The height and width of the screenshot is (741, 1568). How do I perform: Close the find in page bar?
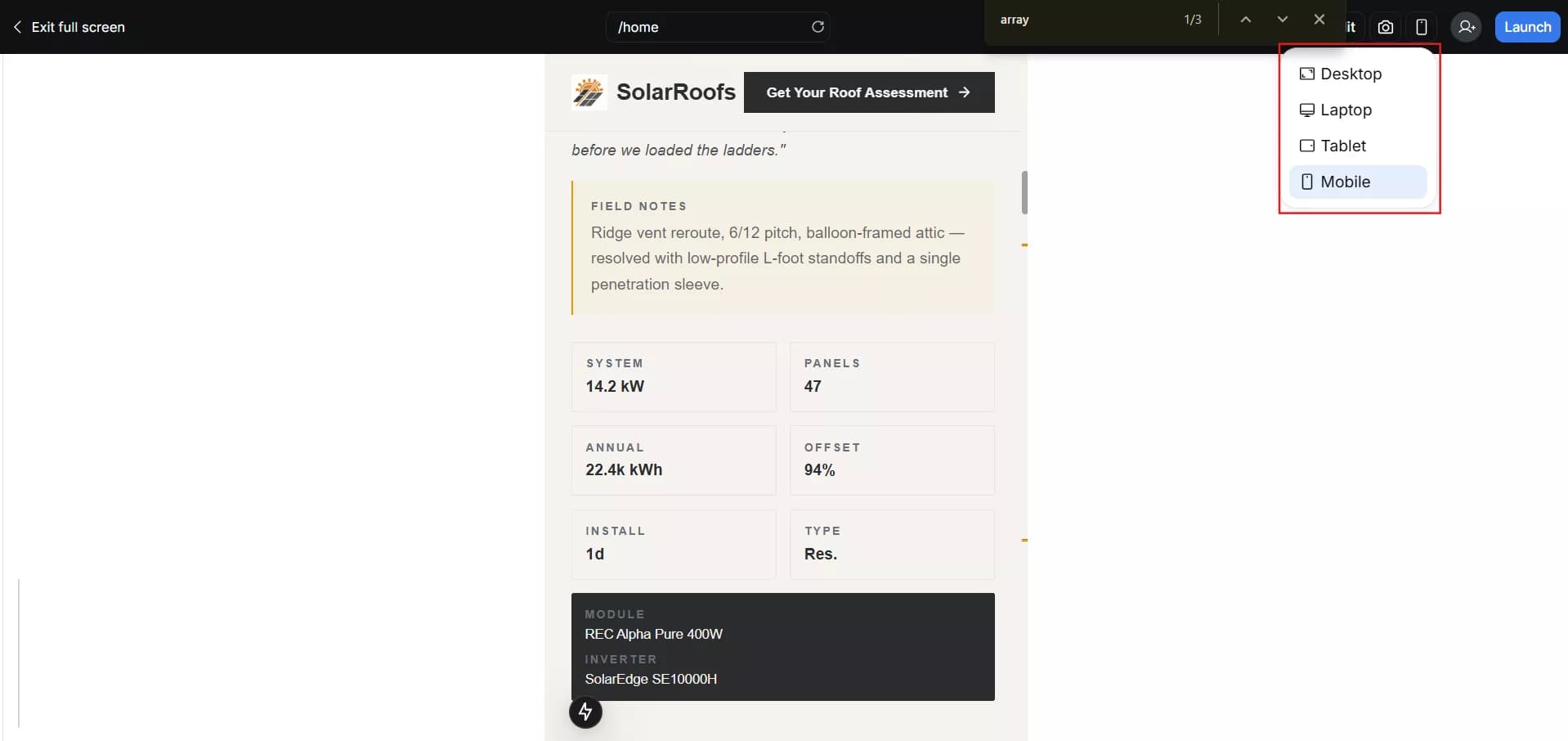click(x=1319, y=20)
